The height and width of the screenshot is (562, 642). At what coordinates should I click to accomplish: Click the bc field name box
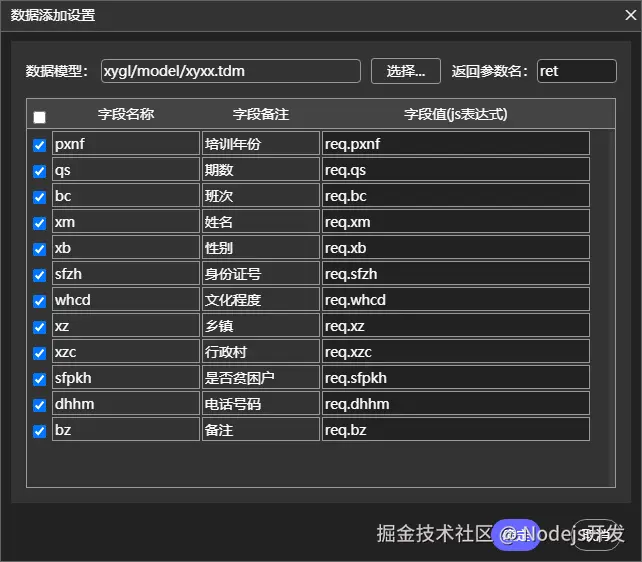coord(126,195)
